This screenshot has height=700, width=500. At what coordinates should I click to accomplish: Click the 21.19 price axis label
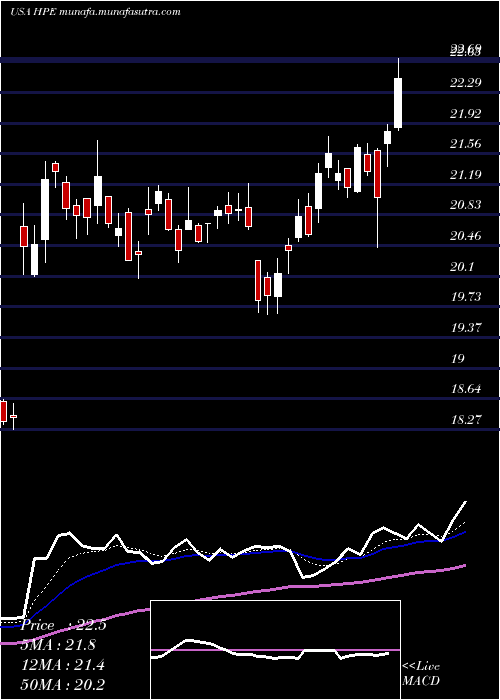click(465, 174)
